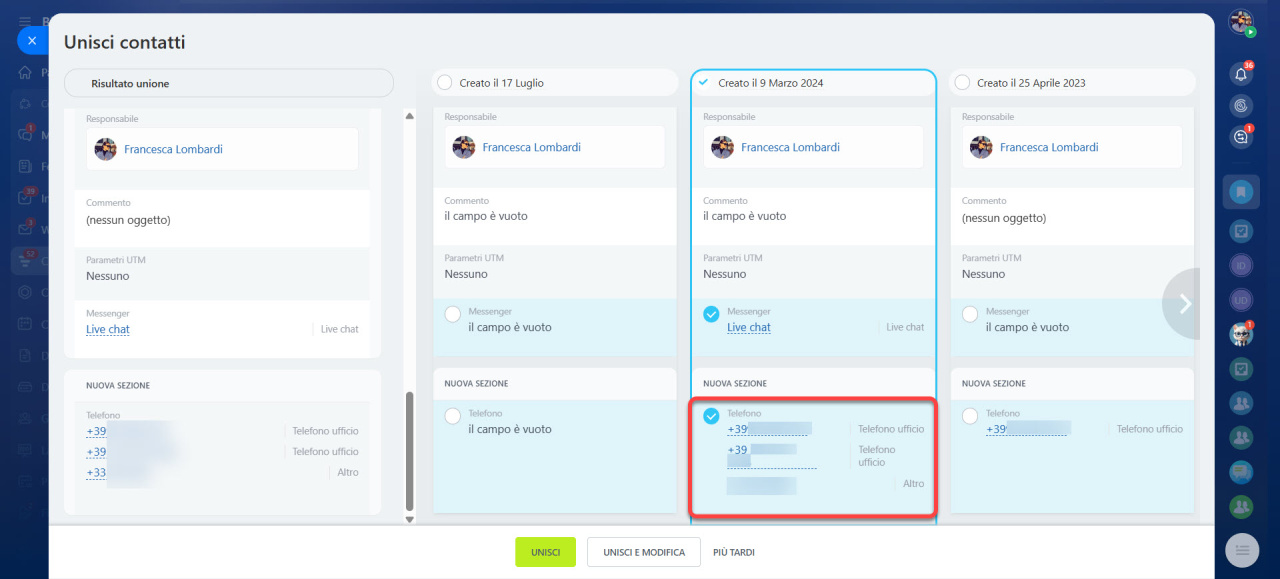Open the hamburger main menu icon
1280x579 pixels.
[25, 20]
